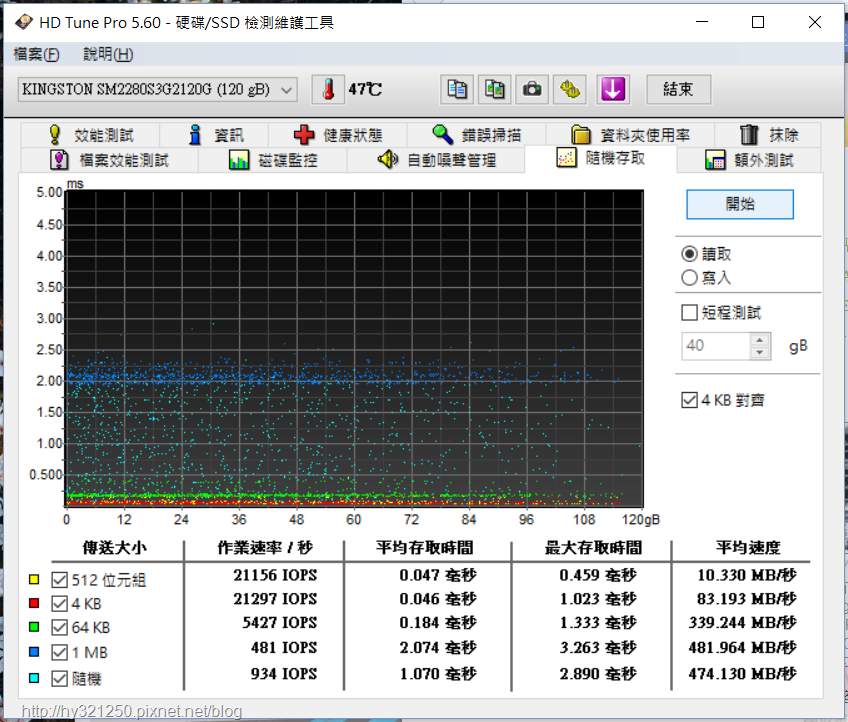Open the 額外測試 tab
The image size is (848, 722).
(749, 160)
